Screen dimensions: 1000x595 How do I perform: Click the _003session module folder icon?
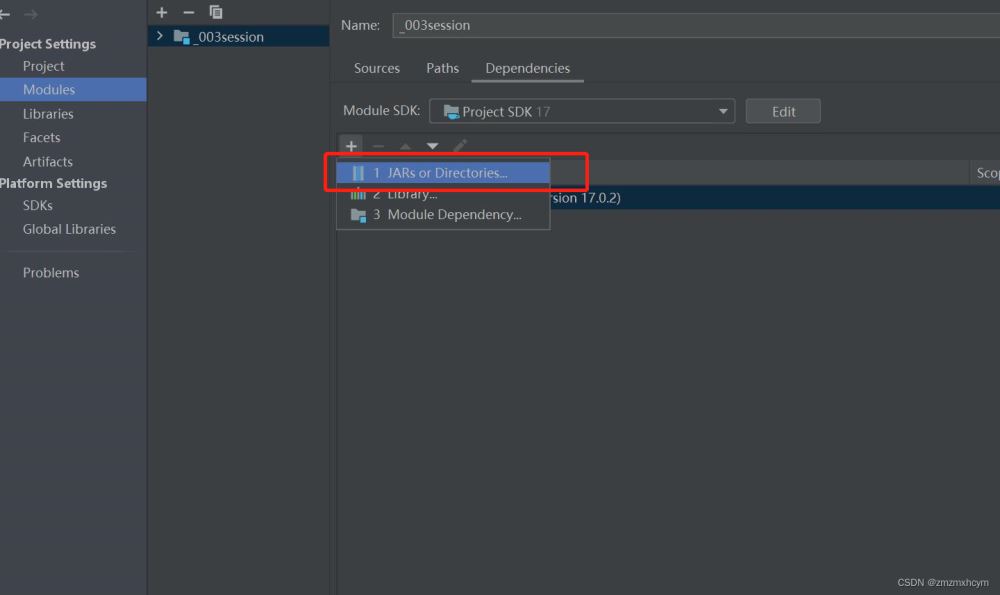[x=182, y=37]
